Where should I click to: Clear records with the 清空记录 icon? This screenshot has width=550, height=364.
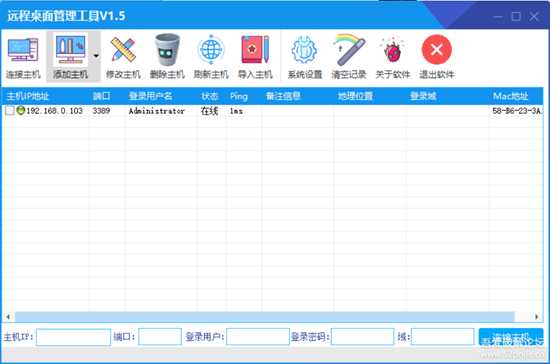pos(349,50)
